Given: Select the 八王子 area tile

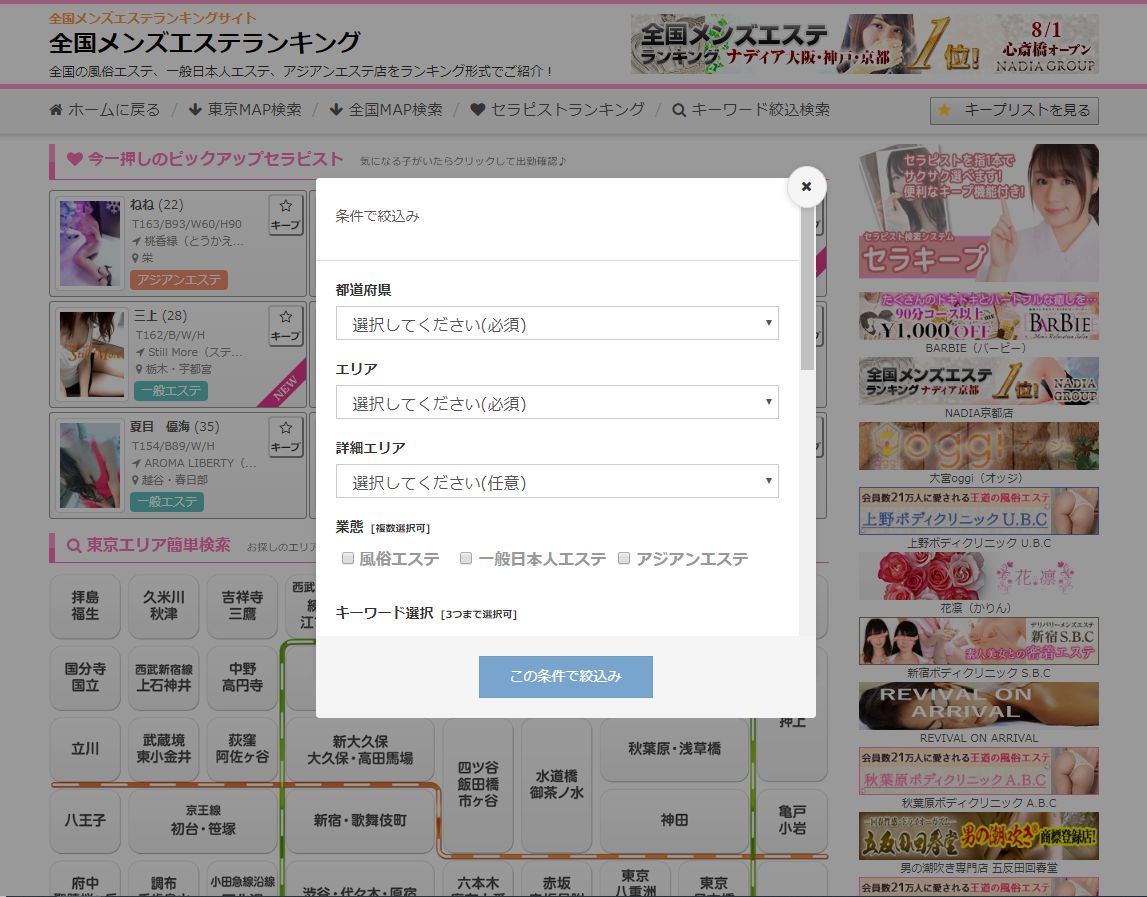Looking at the screenshot, I should (85, 820).
